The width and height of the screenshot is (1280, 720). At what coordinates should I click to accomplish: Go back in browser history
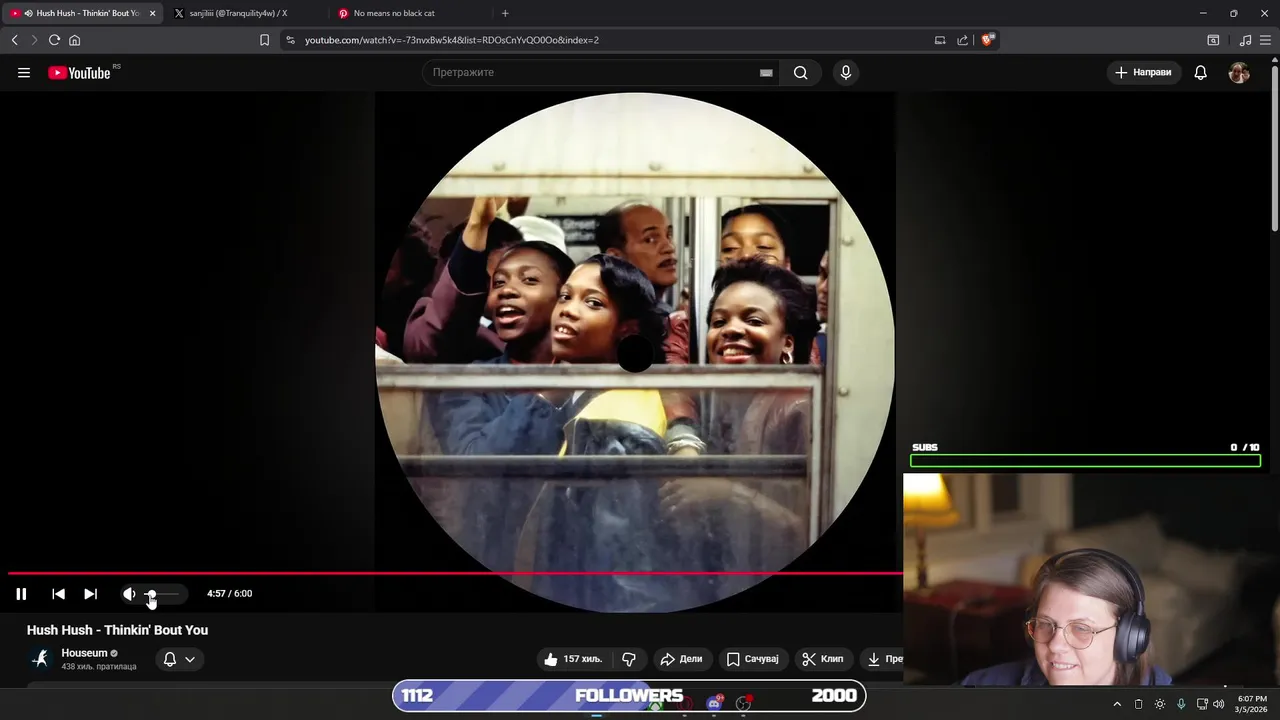tap(14, 40)
